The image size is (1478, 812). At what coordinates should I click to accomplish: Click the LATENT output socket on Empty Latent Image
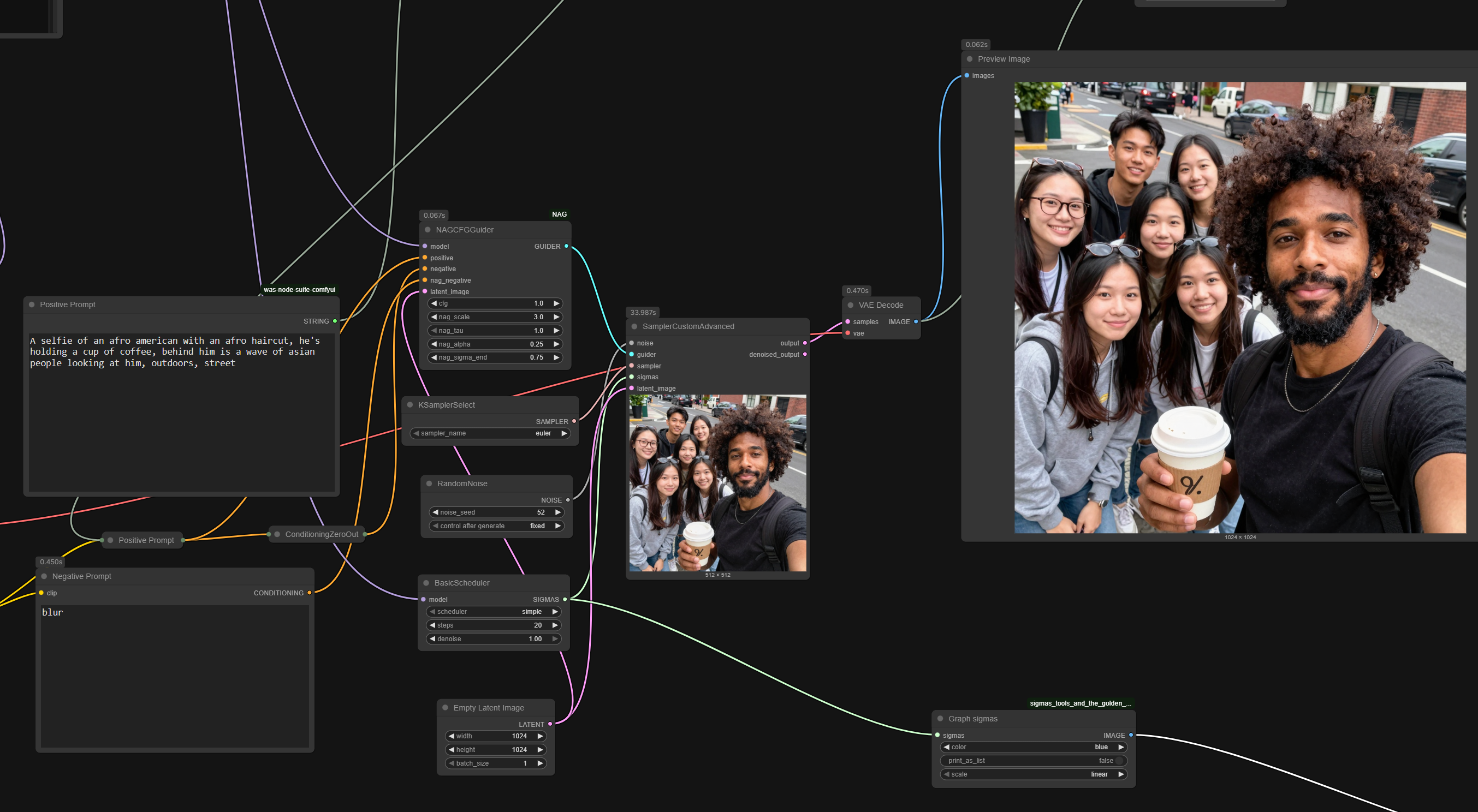click(550, 724)
